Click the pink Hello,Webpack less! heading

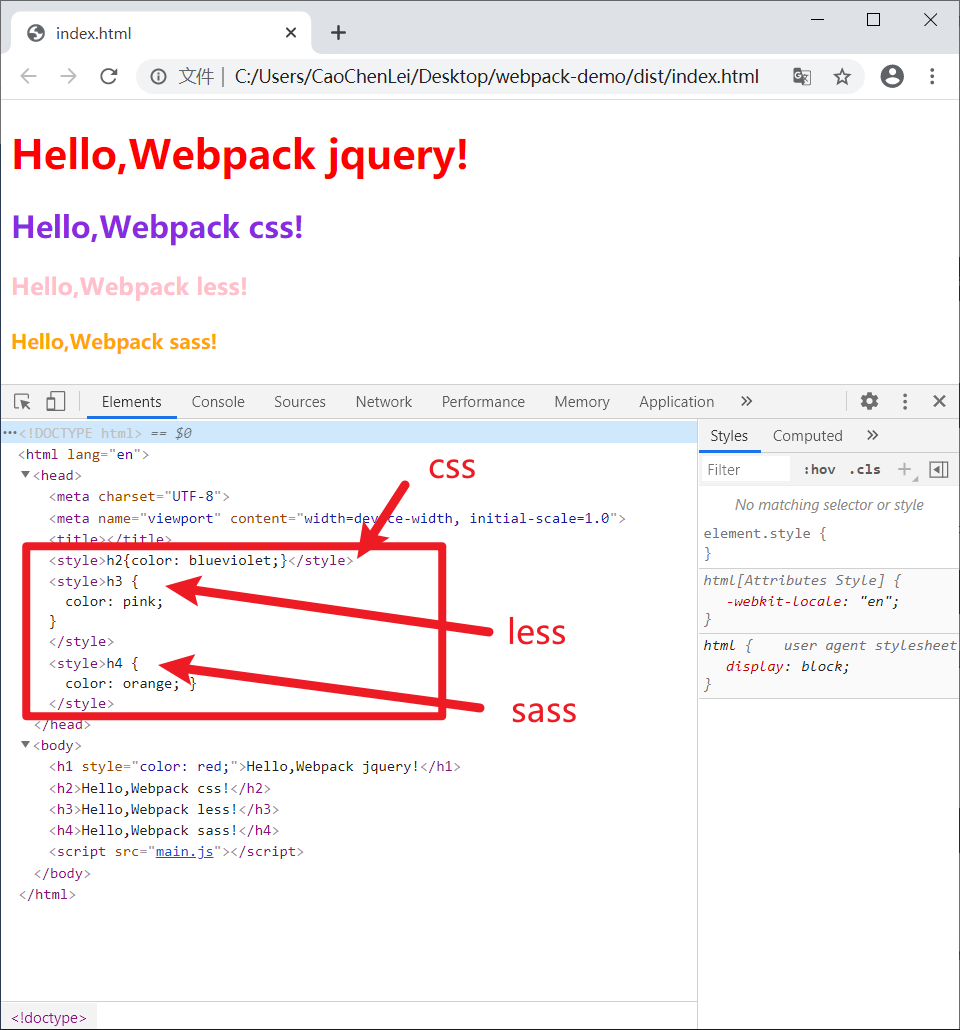pyautogui.click(x=129, y=287)
